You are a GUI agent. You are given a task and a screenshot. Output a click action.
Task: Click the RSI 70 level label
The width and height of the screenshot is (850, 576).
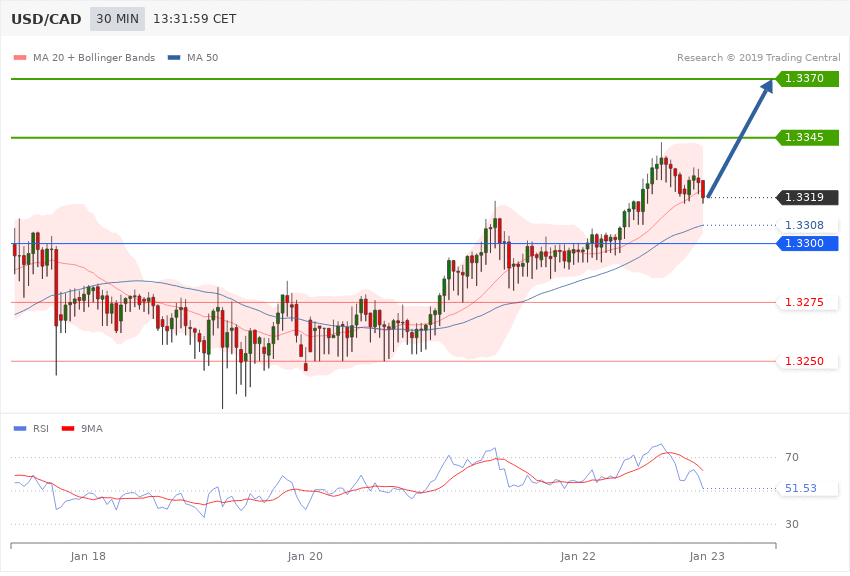(x=792, y=457)
